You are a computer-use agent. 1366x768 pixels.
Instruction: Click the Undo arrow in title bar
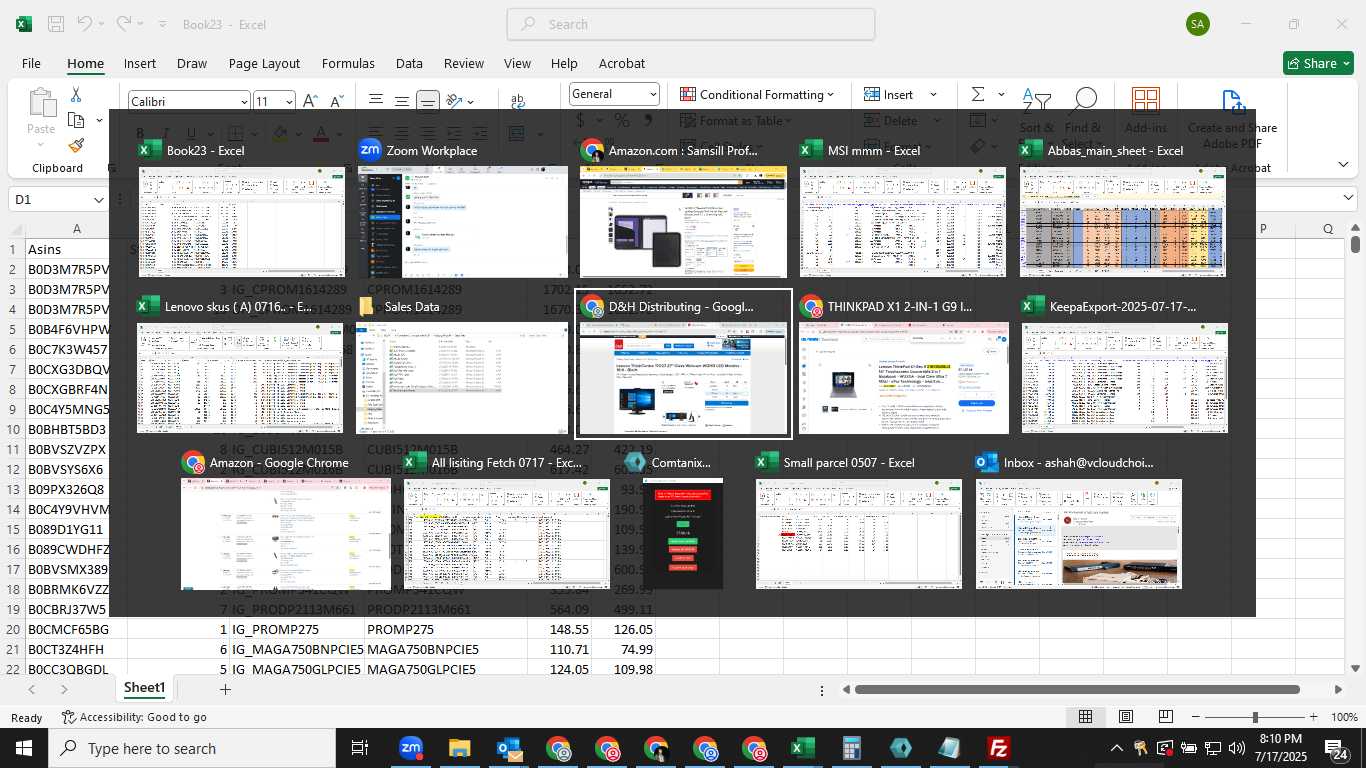[85, 24]
